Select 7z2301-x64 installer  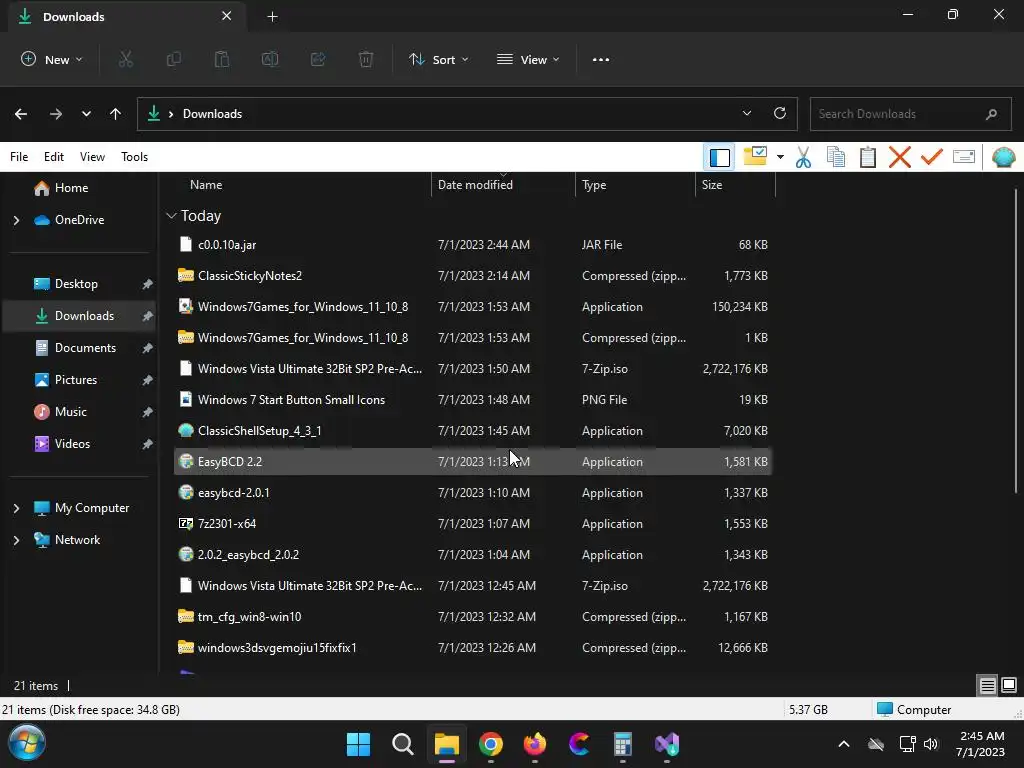[x=473, y=524]
